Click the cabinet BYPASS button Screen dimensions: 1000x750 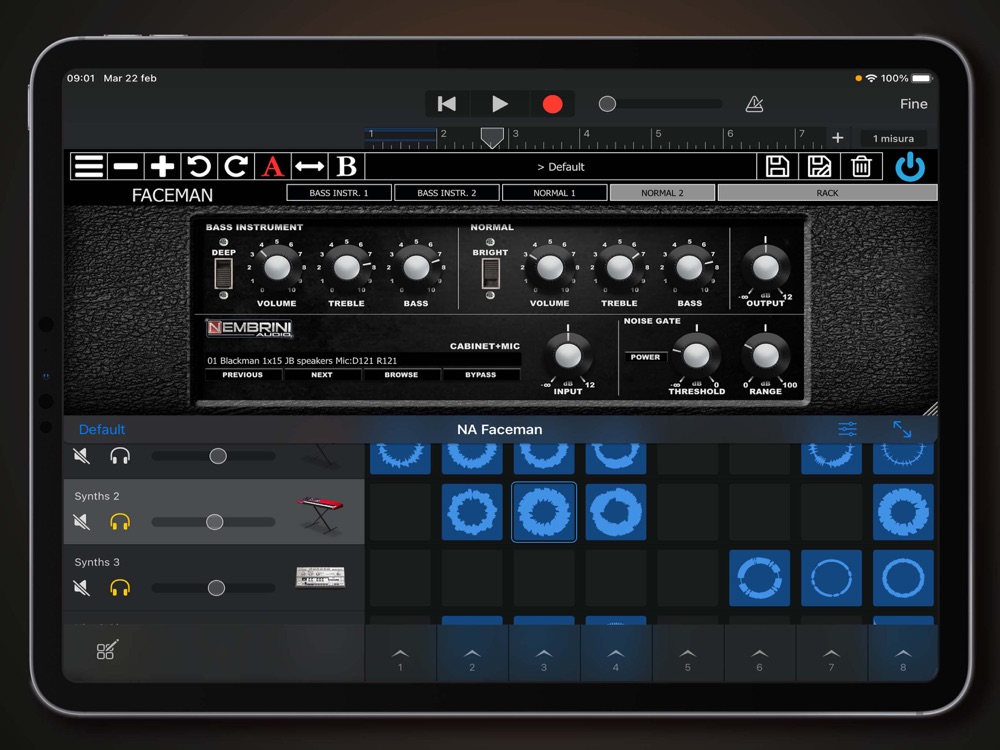click(x=480, y=375)
